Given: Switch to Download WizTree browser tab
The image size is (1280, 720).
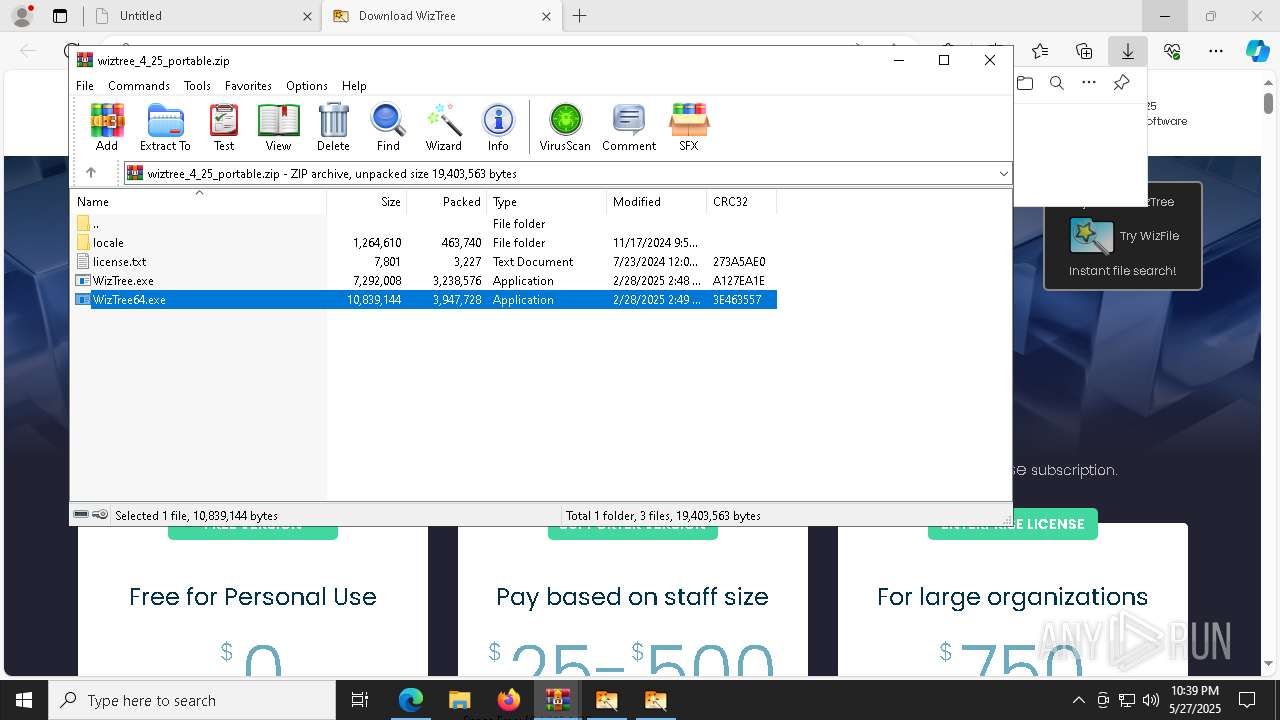Looking at the screenshot, I should (442, 16).
